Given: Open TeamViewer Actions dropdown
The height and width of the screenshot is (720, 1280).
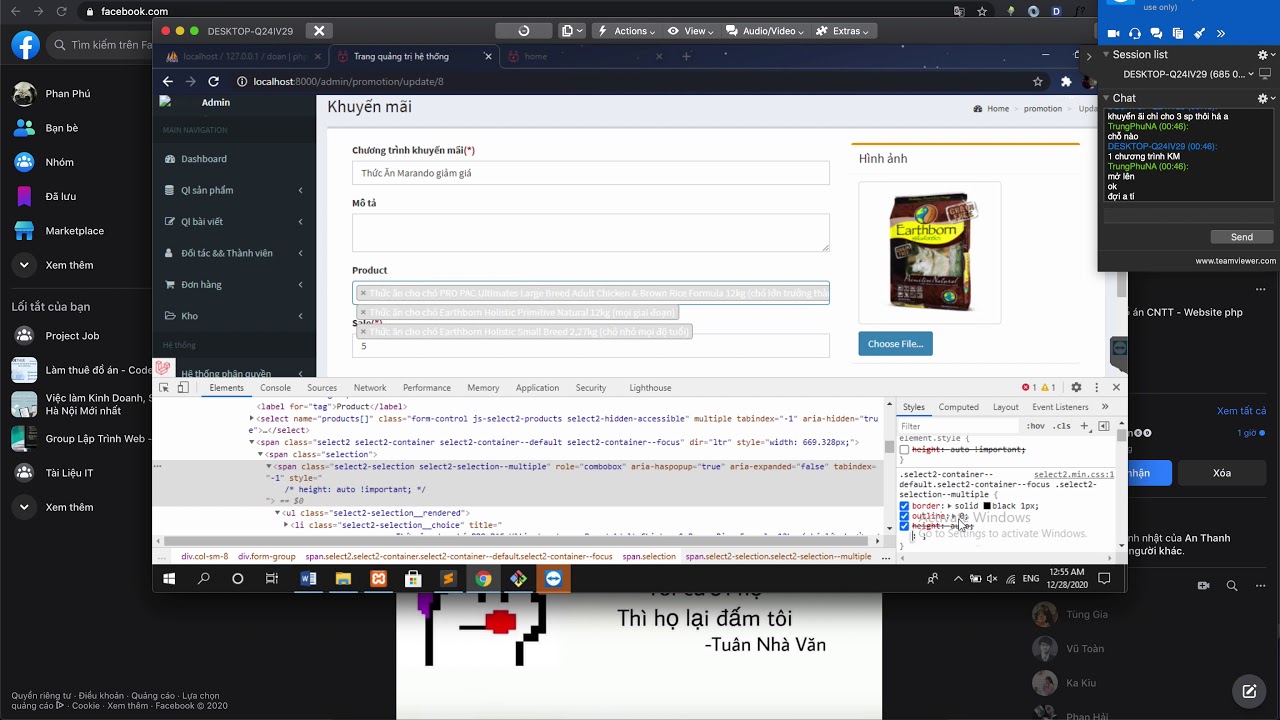Looking at the screenshot, I should pos(627,31).
